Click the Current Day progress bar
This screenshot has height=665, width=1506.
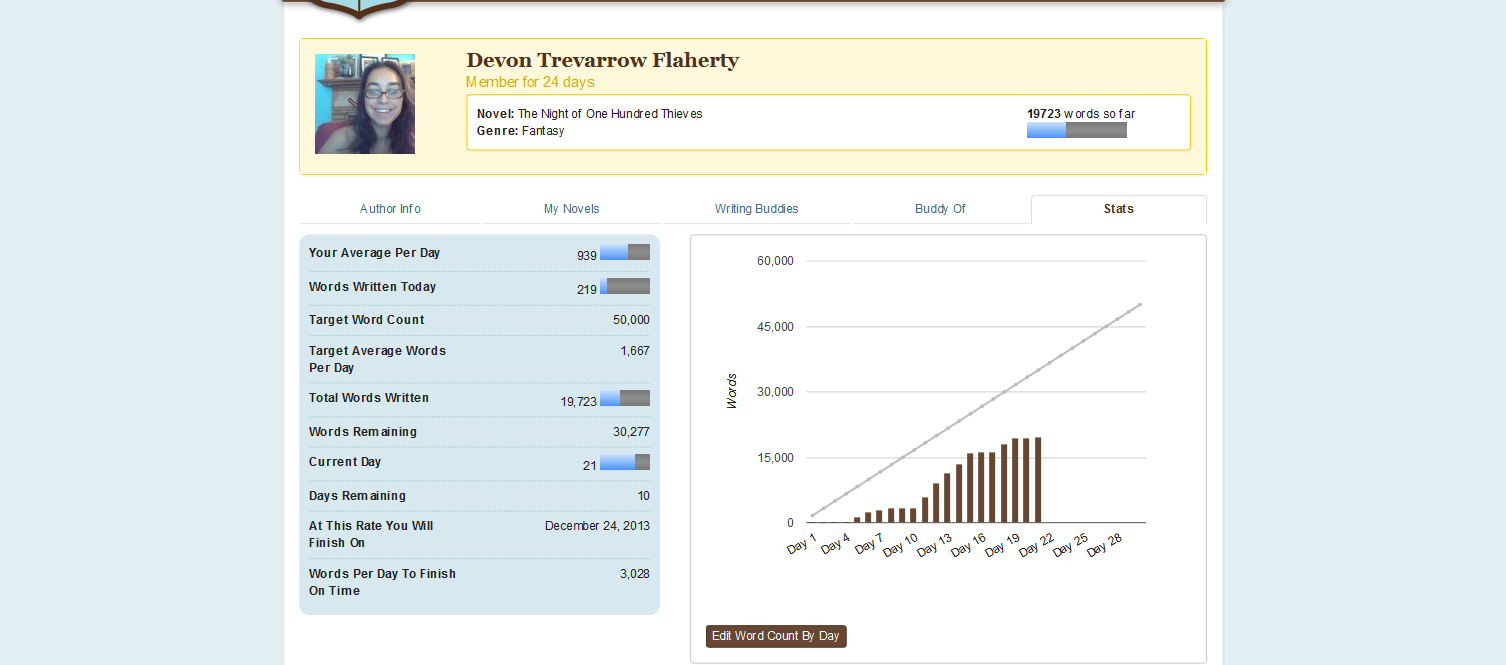(625, 462)
